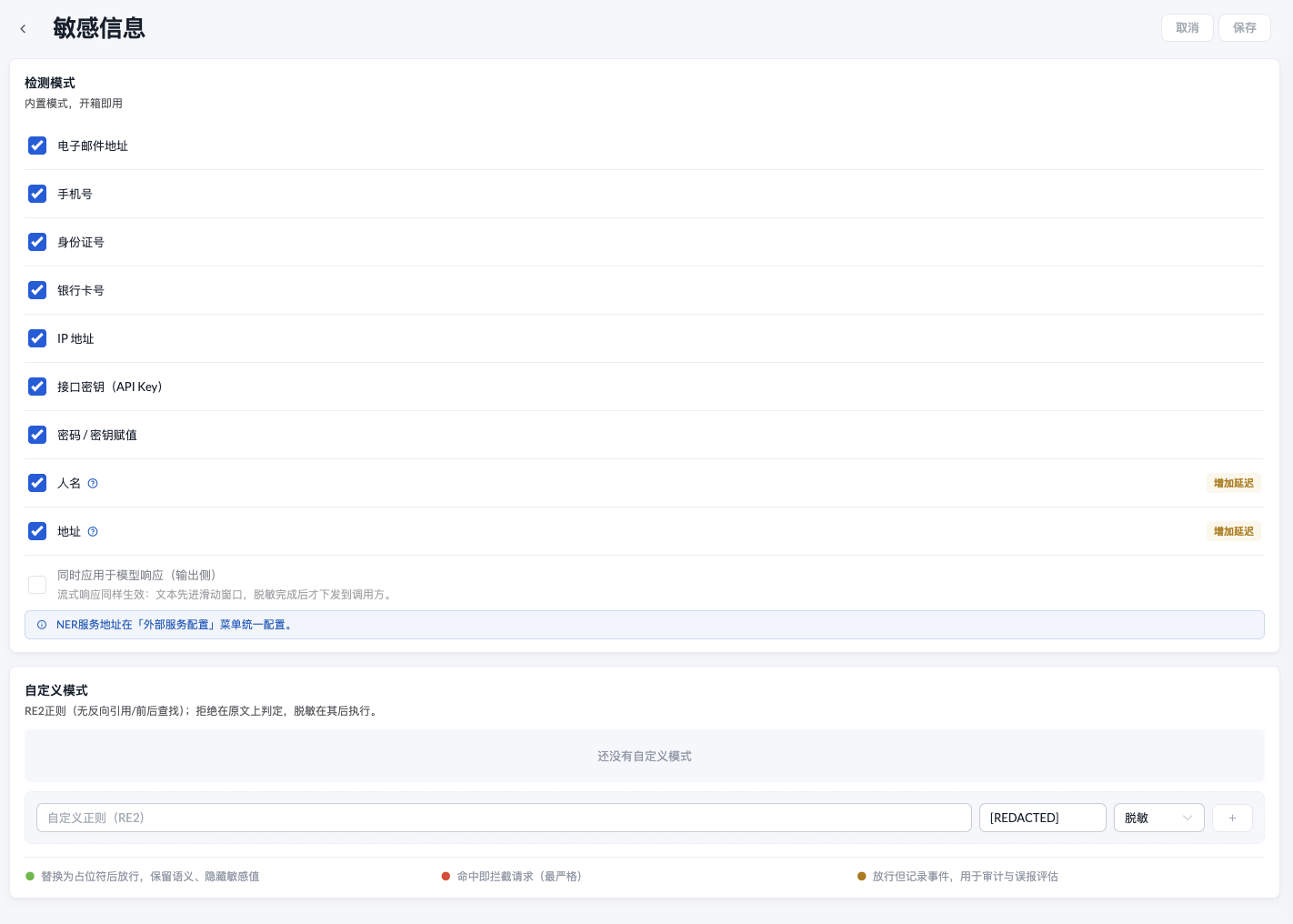Click the 增加延迟 tag in 地址 row
The image size is (1293, 924).
1233,531
